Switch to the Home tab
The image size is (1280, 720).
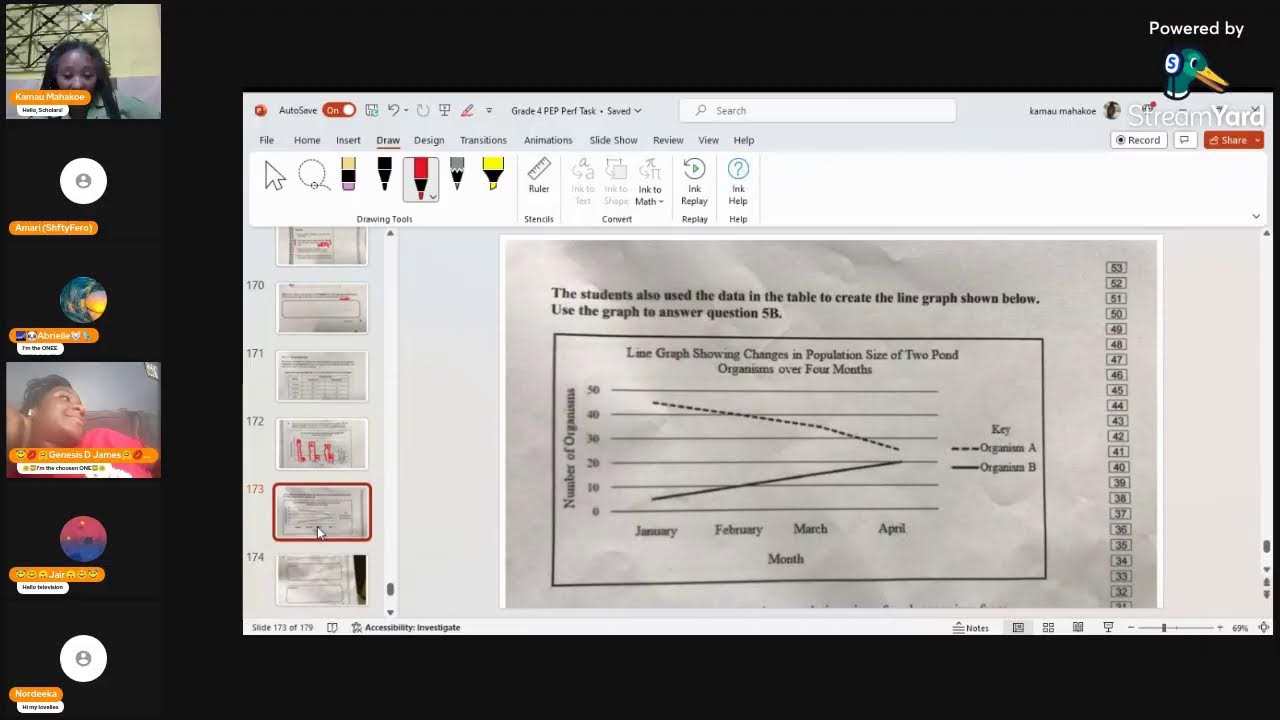pos(307,140)
